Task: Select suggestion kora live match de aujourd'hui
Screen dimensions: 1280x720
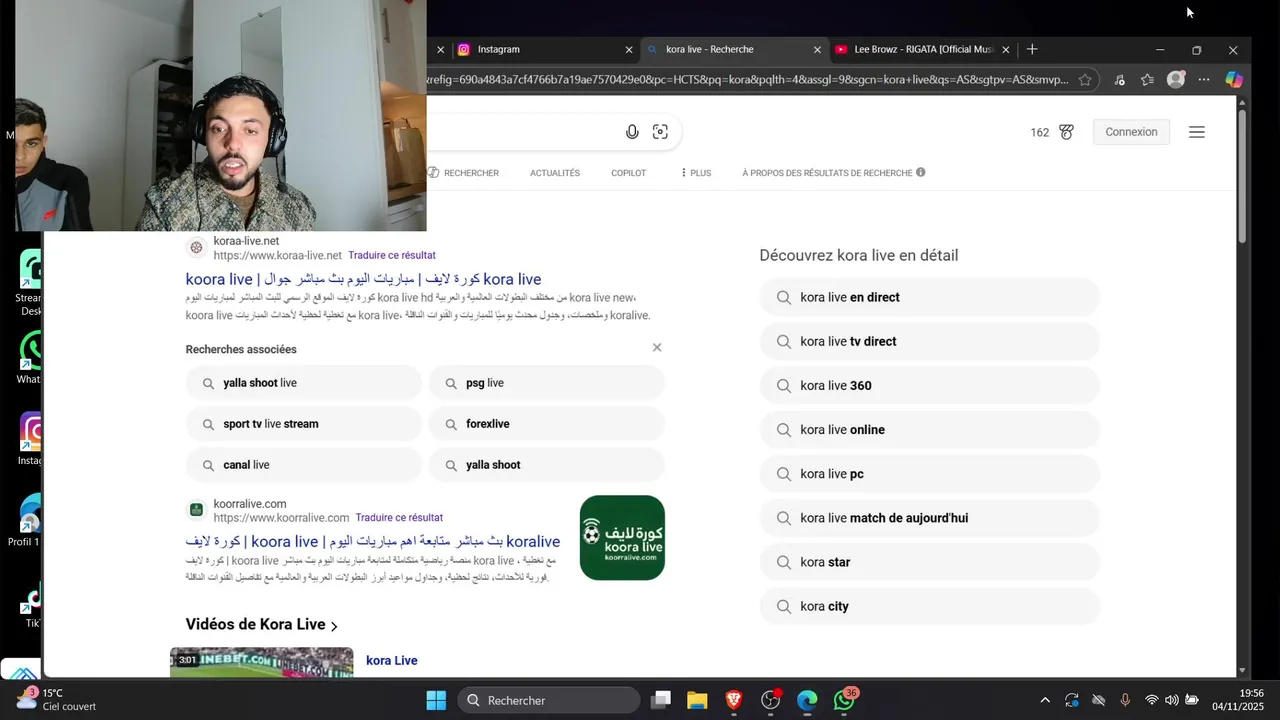Action: (x=930, y=518)
